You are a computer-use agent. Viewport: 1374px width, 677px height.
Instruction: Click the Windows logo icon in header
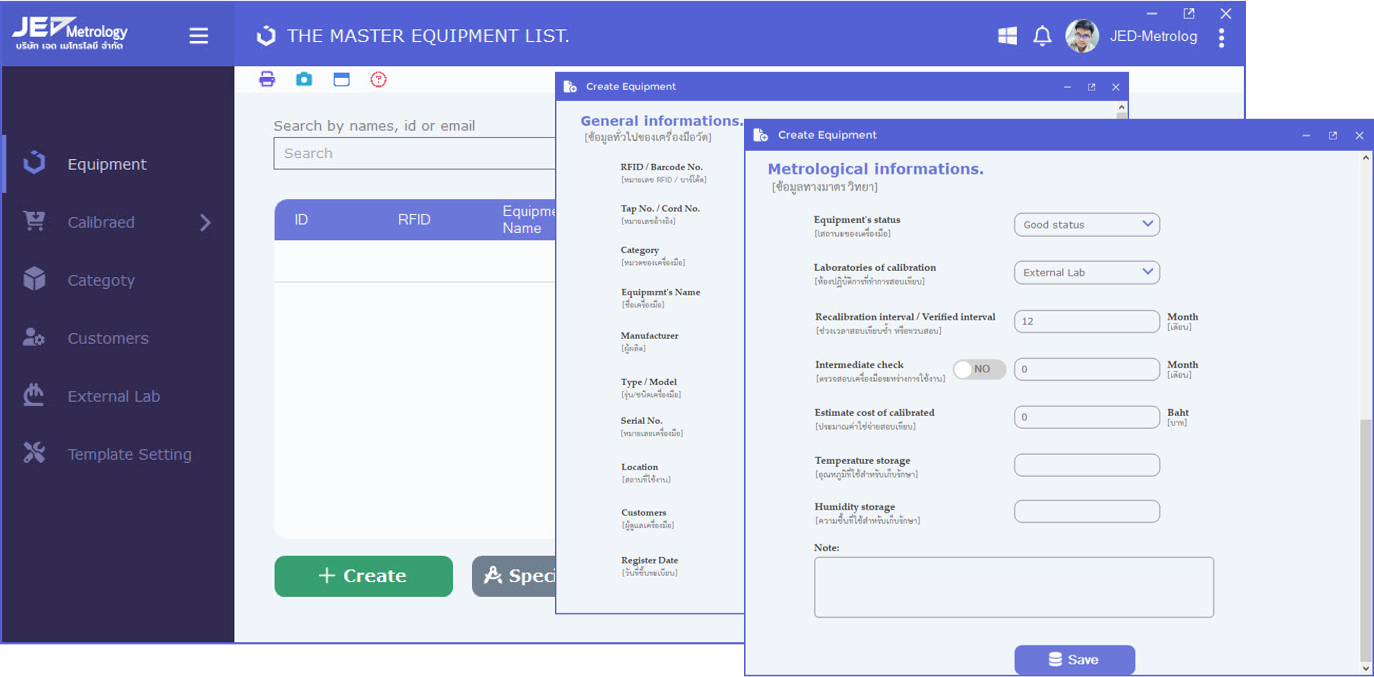[x=1007, y=36]
